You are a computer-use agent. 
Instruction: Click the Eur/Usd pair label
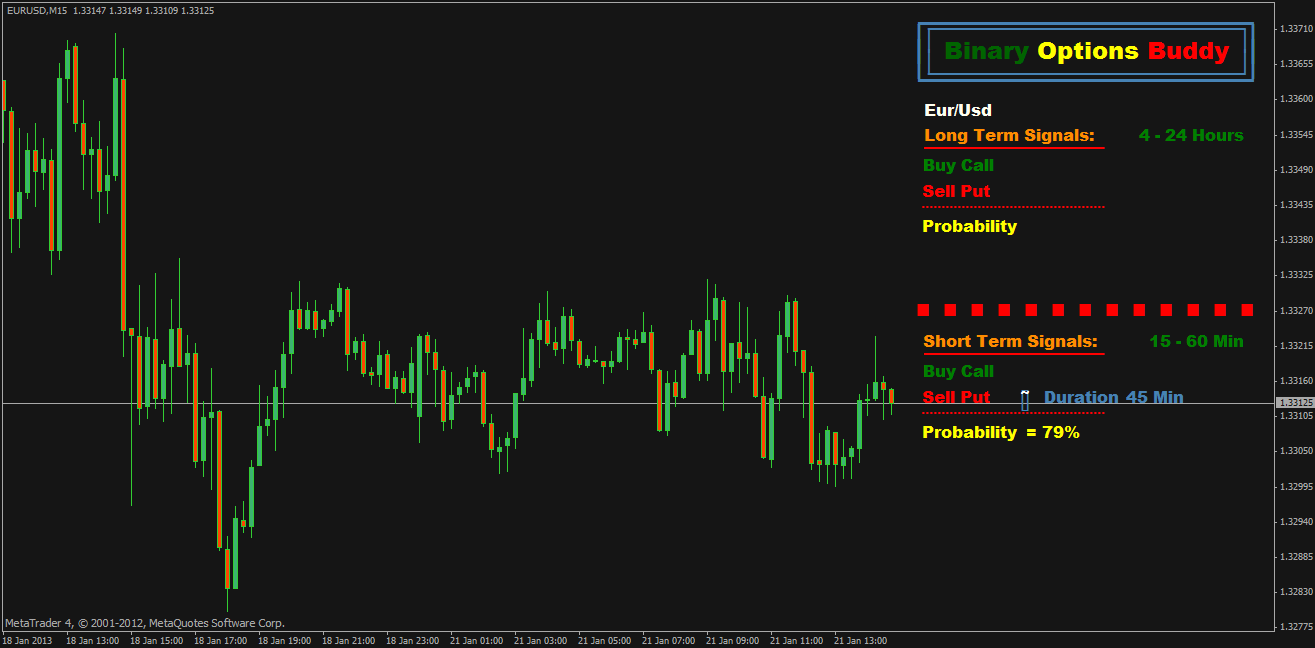click(958, 110)
